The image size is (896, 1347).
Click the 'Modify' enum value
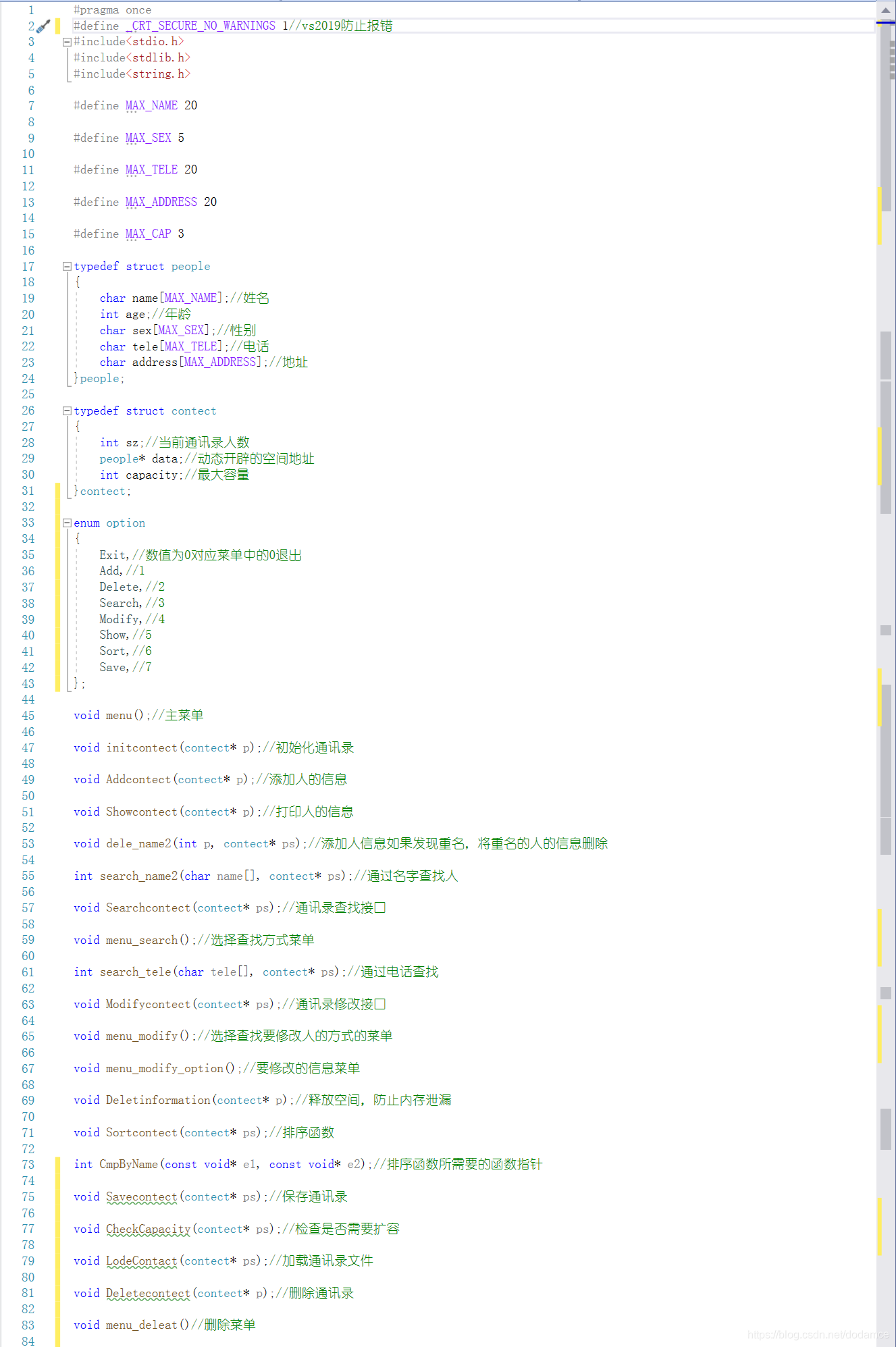[120, 620]
